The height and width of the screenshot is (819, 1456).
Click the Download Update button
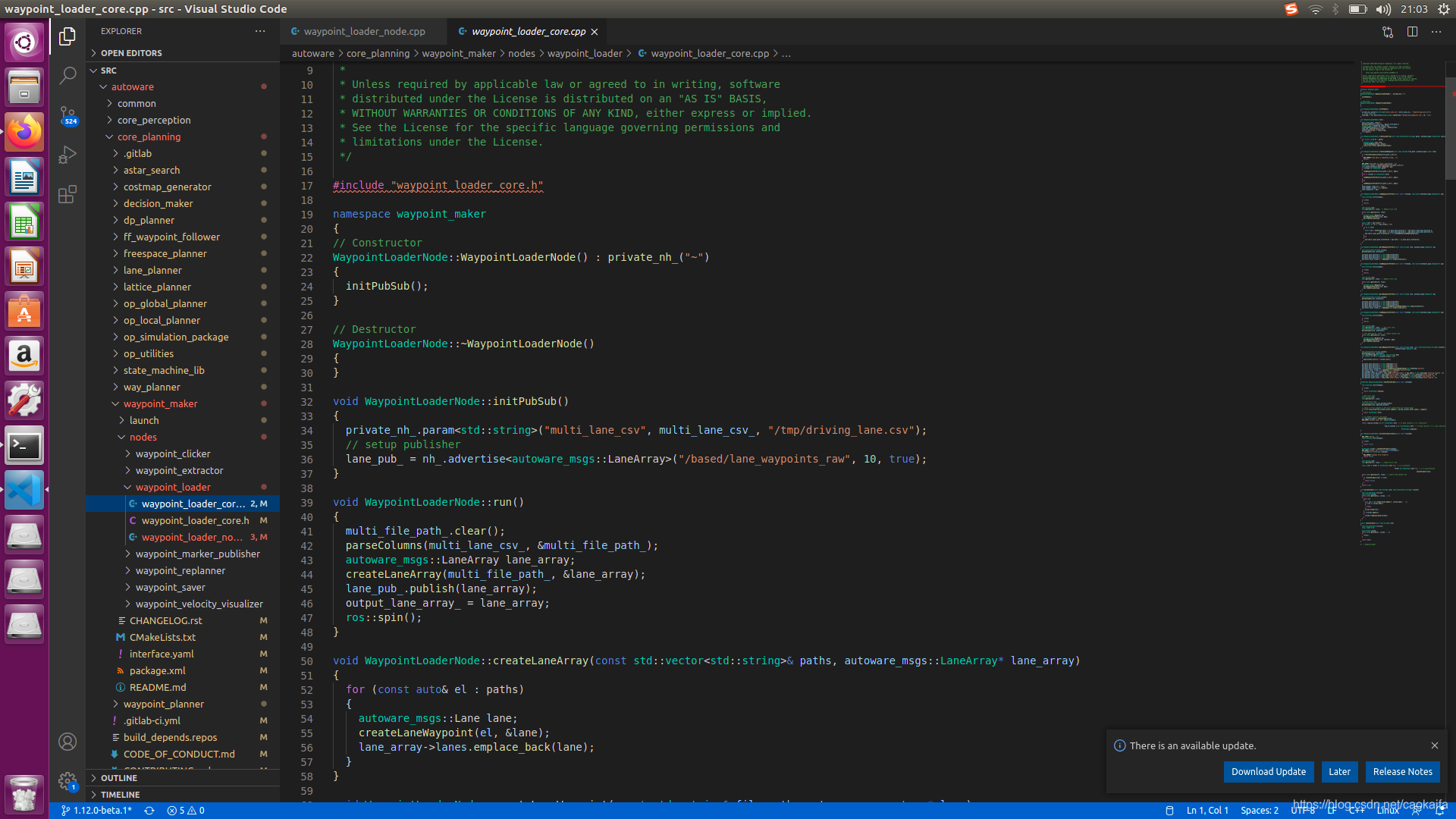1268,772
